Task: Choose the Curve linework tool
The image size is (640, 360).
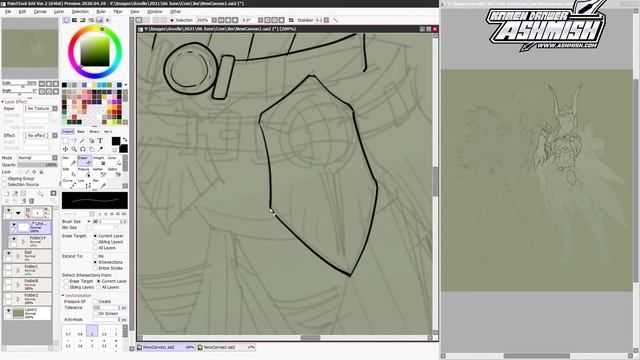Action: click(x=69, y=184)
